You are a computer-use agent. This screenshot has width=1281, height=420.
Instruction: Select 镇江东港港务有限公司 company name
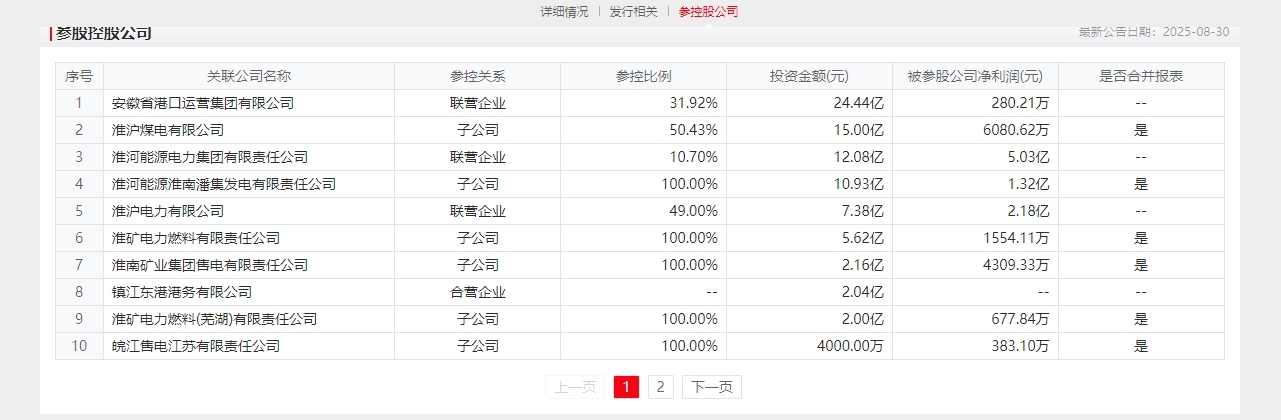tap(182, 292)
